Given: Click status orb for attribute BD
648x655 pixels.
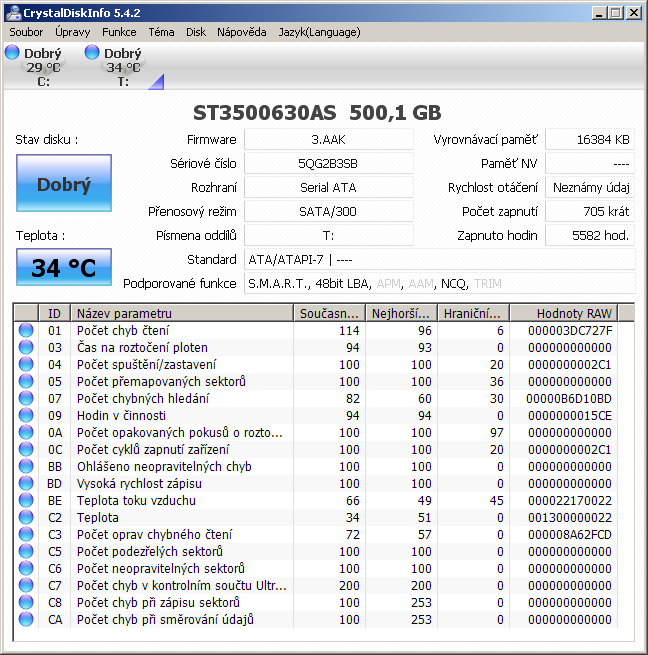Looking at the screenshot, I should coord(26,483).
